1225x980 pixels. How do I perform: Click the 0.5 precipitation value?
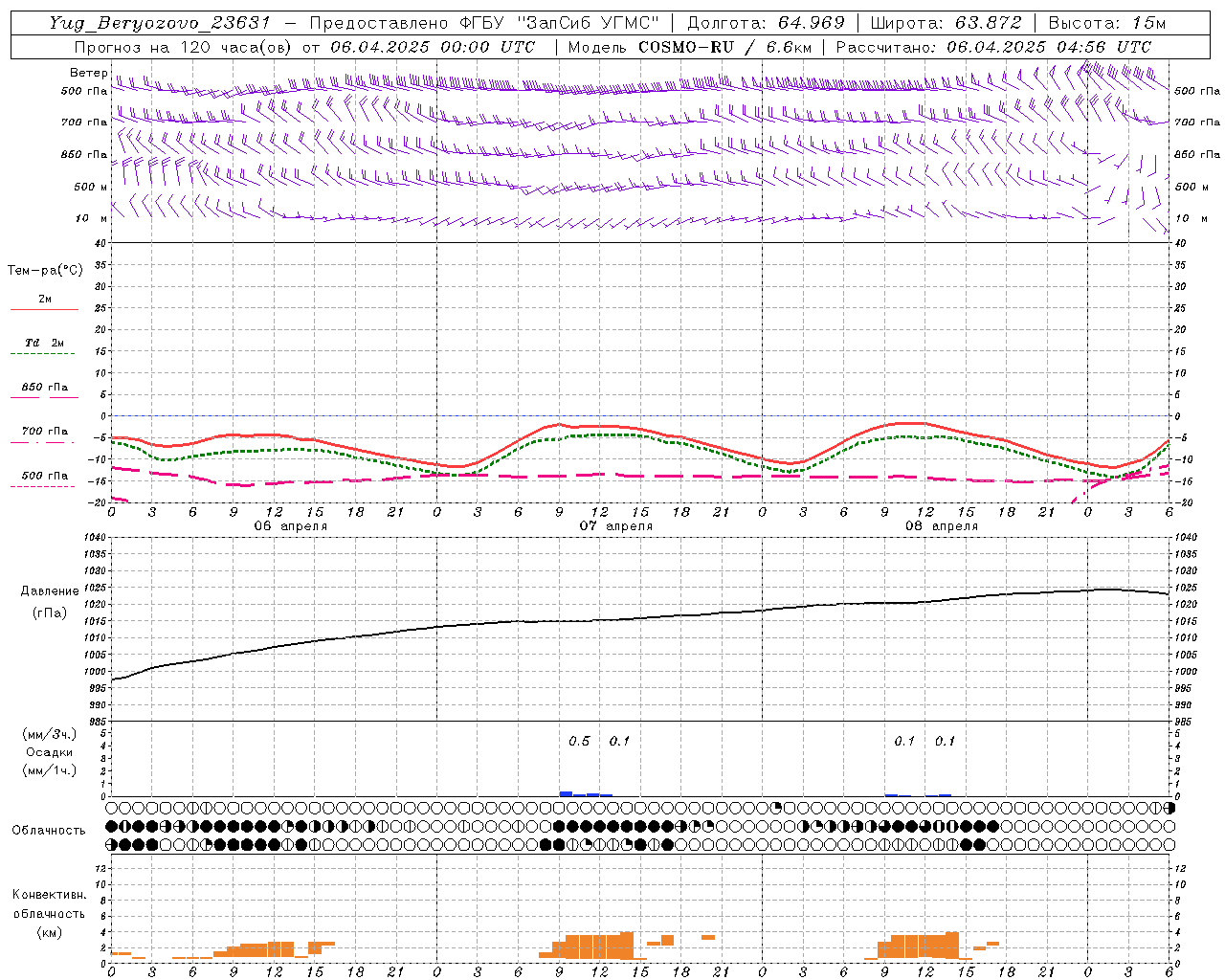[x=579, y=742]
